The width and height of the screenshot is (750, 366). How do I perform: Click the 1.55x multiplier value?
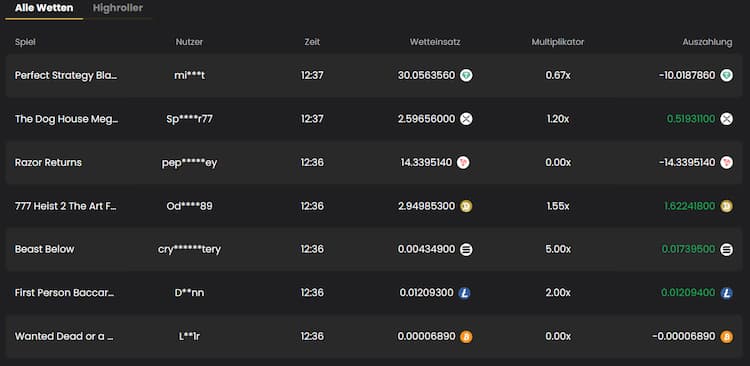point(558,206)
